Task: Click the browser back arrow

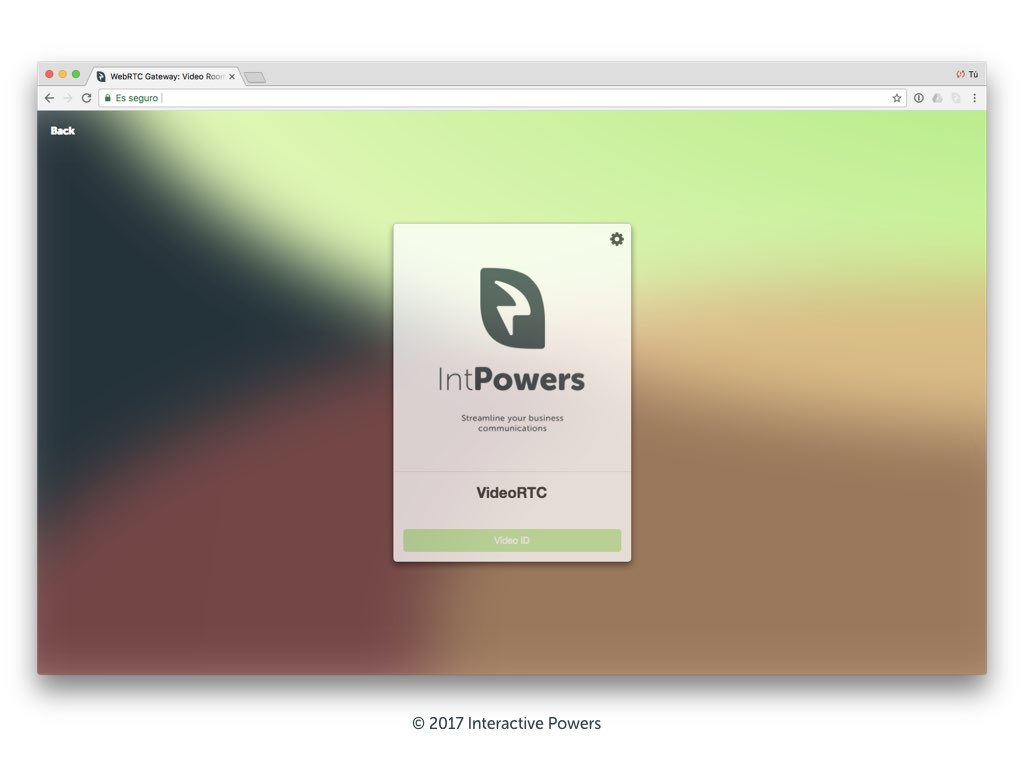Action: 49,98
